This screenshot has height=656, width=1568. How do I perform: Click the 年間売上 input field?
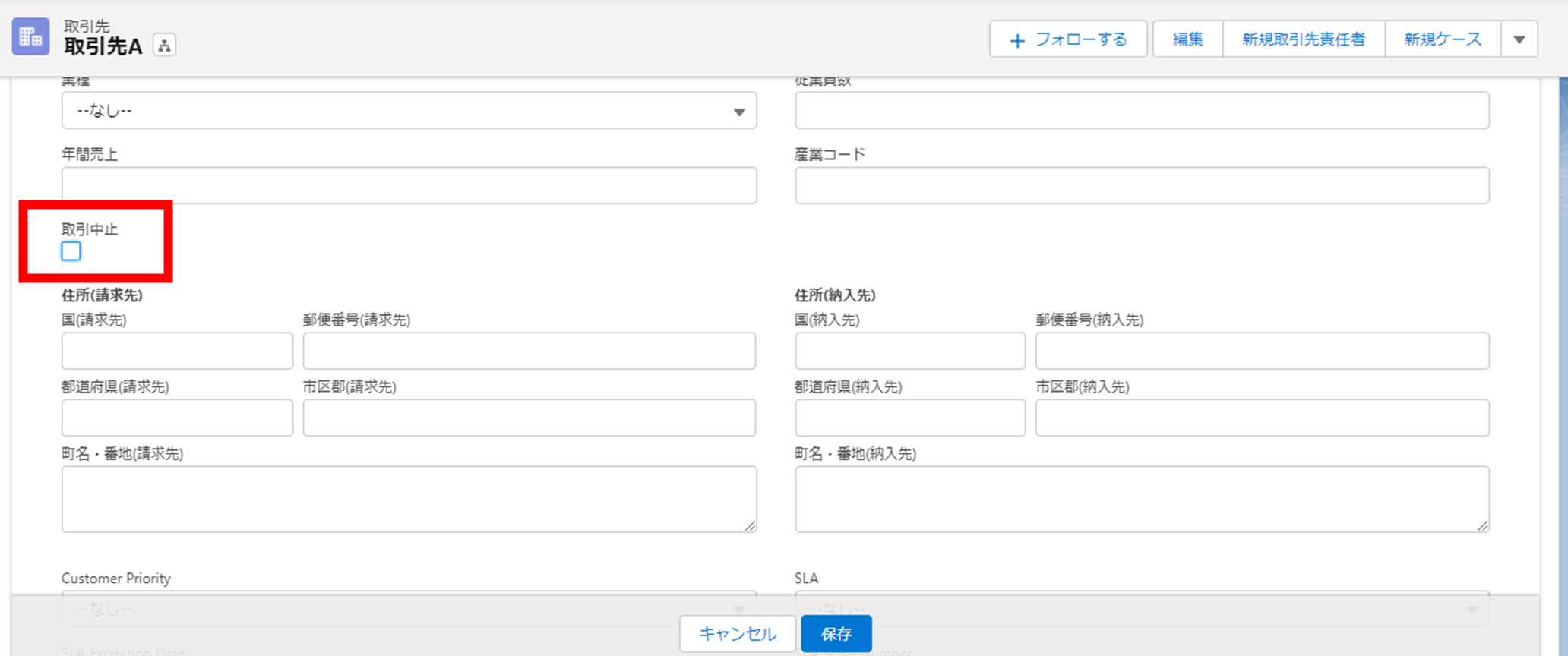[409, 185]
